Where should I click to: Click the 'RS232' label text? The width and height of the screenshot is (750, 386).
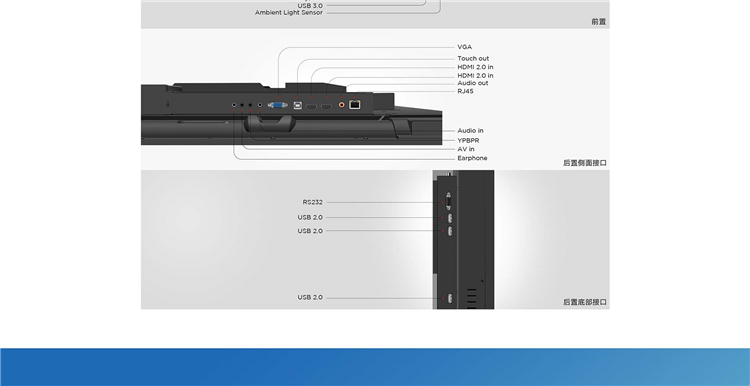[x=312, y=202]
